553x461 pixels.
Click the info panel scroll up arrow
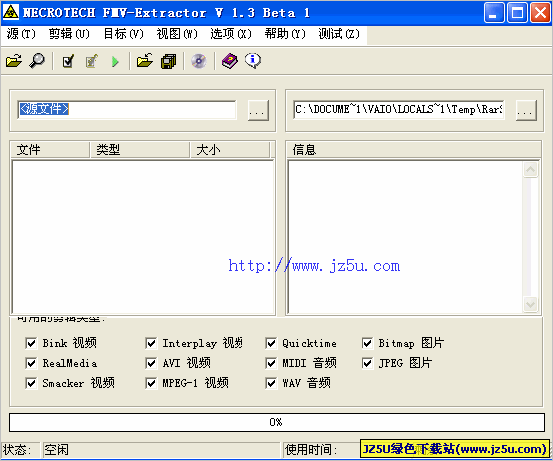[x=530, y=170]
